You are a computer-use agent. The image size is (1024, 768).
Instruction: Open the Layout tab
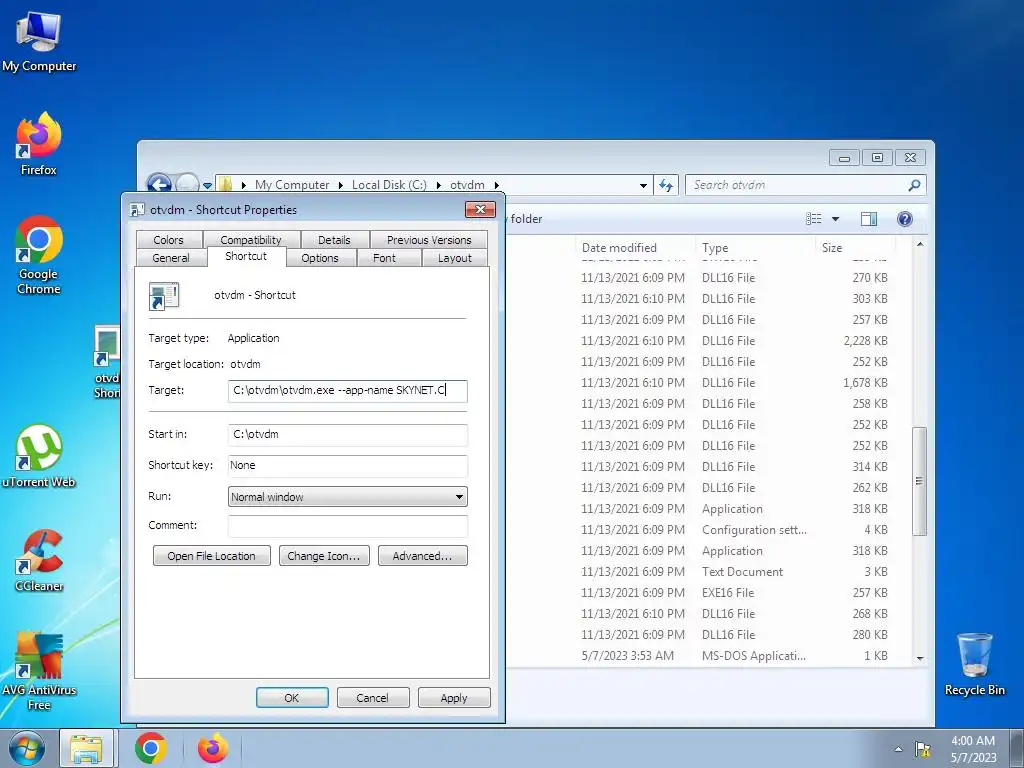pyautogui.click(x=455, y=258)
